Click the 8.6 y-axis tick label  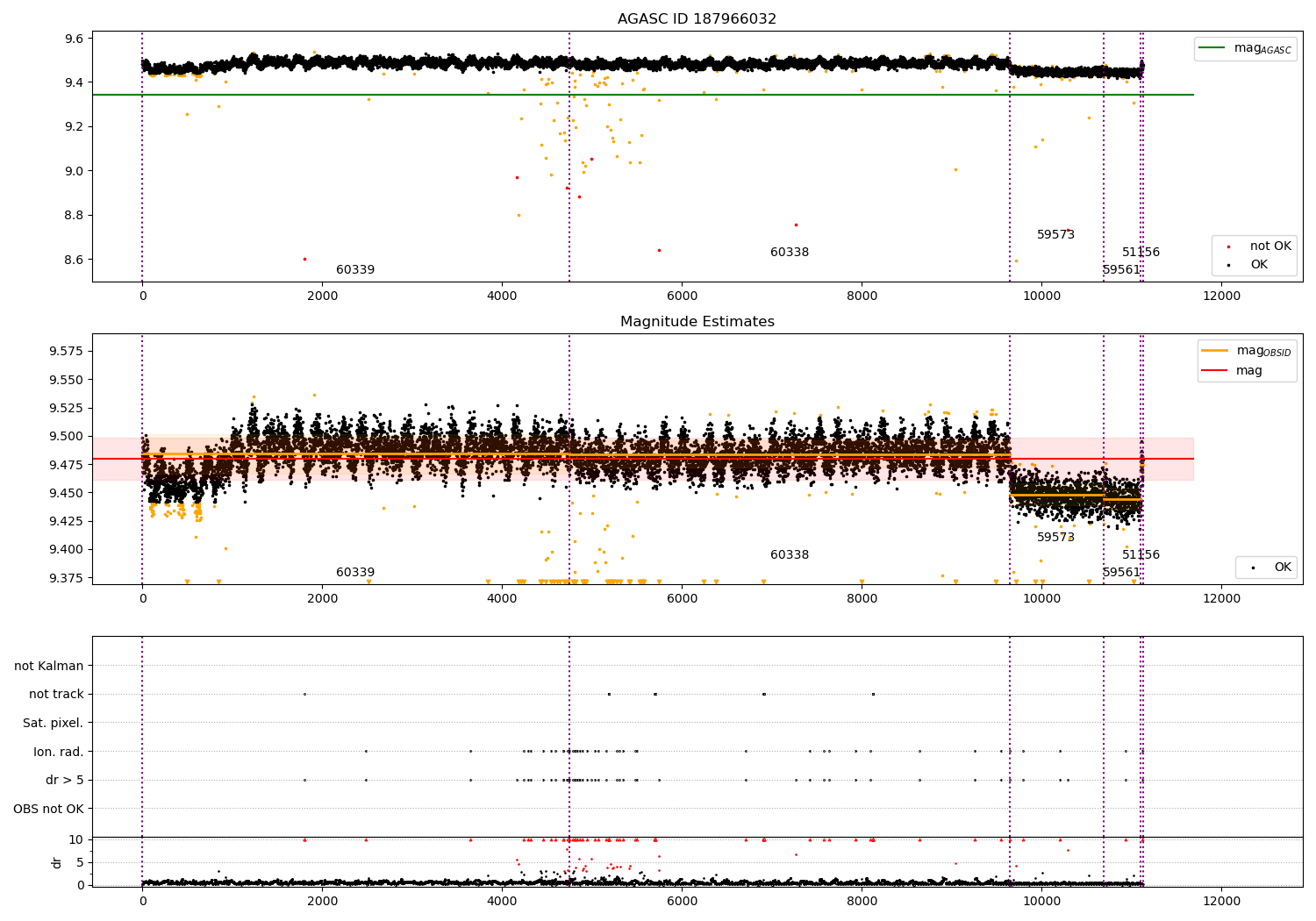click(x=73, y=260)
